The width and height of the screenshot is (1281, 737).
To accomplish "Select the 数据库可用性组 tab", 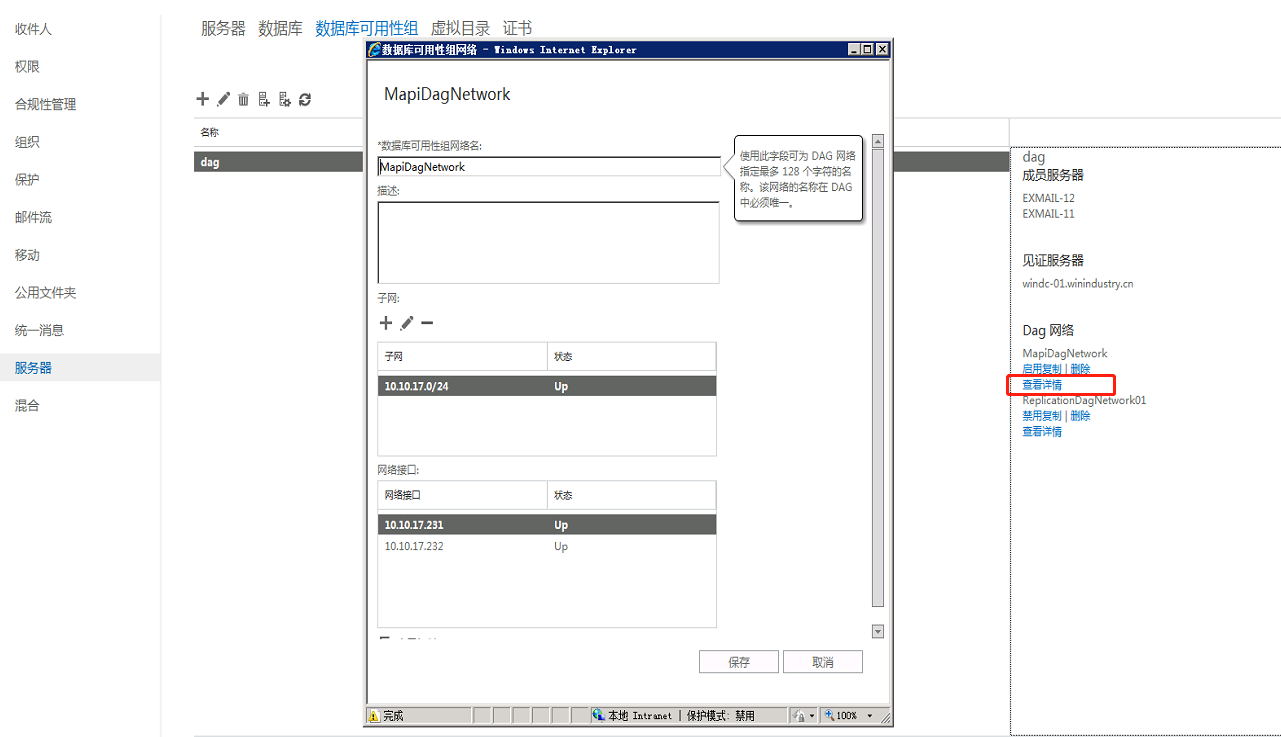I will tap(367, 29).
